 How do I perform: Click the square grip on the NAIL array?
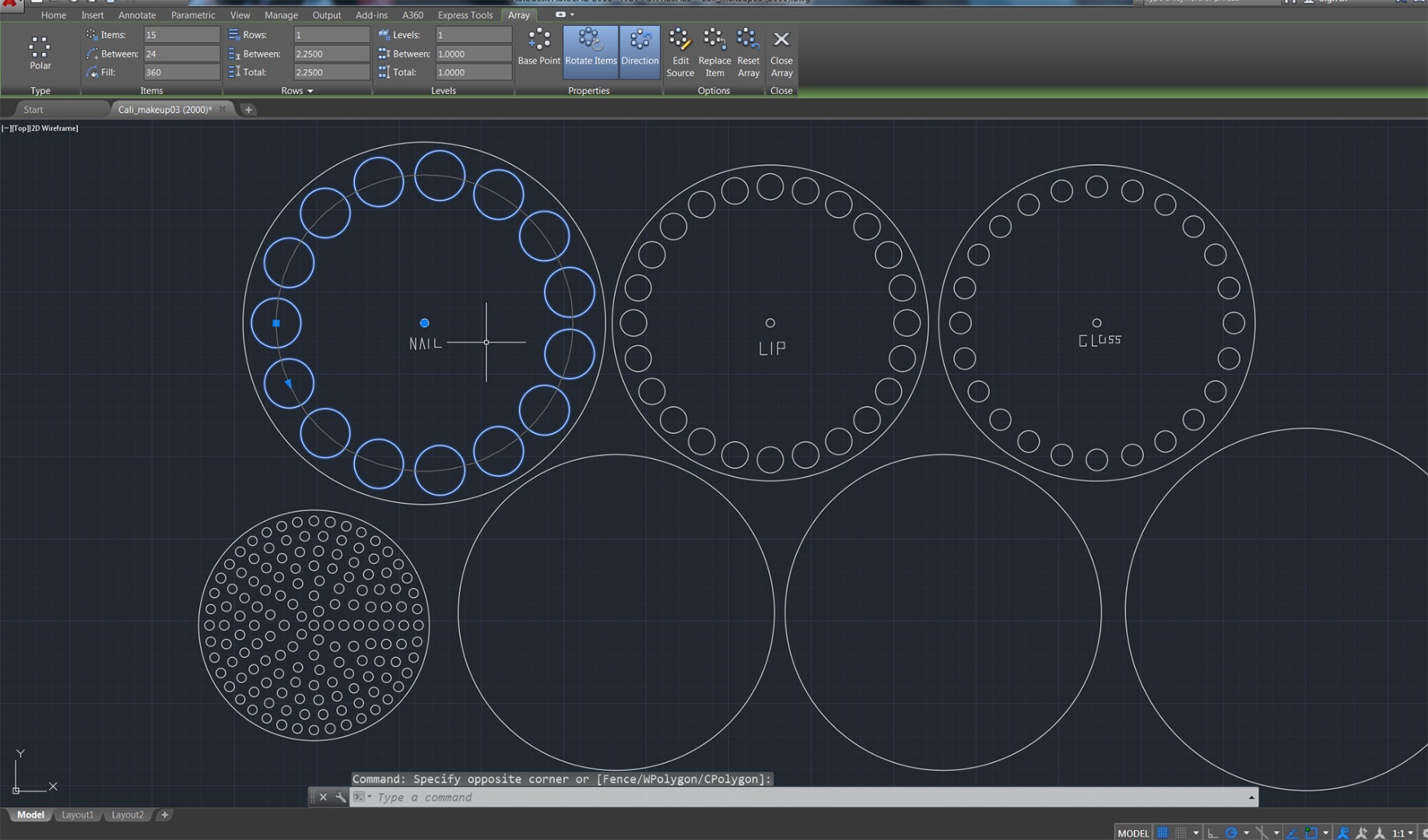pos(276,323)
